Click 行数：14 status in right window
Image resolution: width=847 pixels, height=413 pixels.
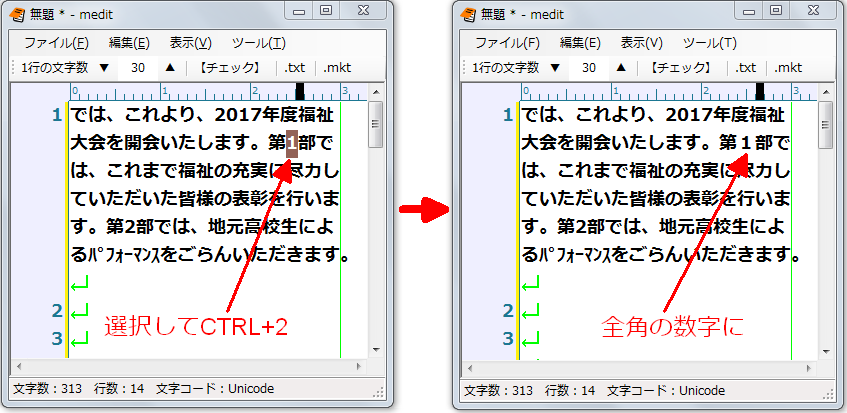click(570, 391)
